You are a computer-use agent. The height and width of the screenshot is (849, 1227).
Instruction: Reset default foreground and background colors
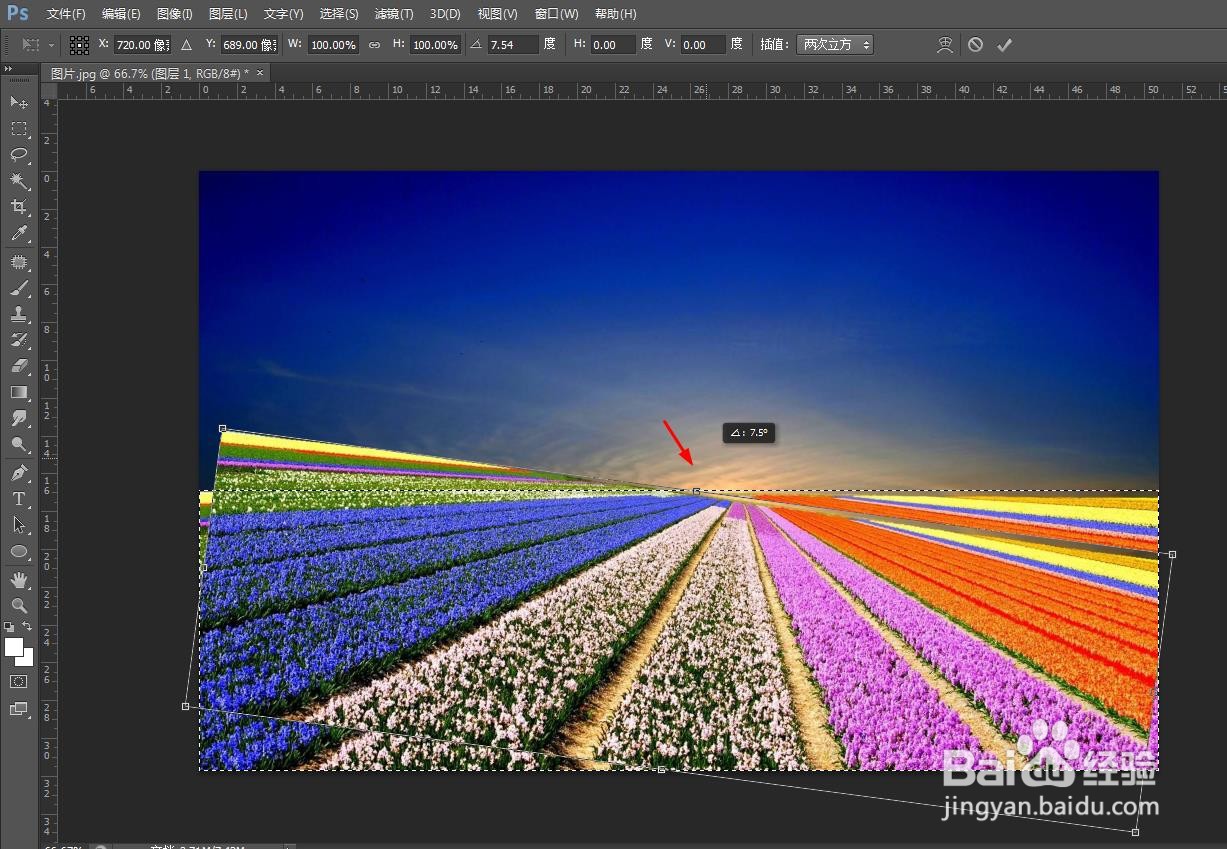coord(9,627)
